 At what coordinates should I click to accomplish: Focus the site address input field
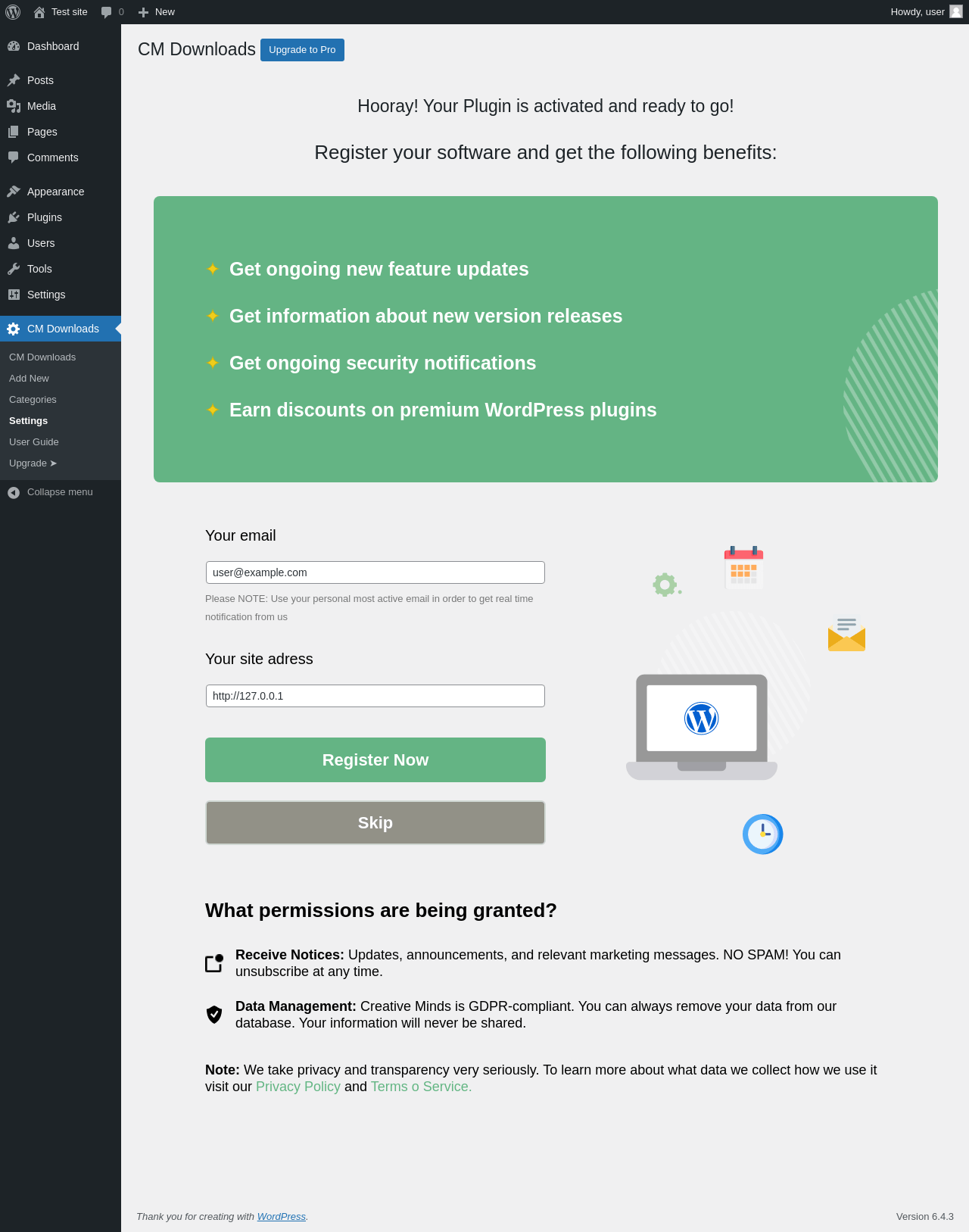click(375, 696)
